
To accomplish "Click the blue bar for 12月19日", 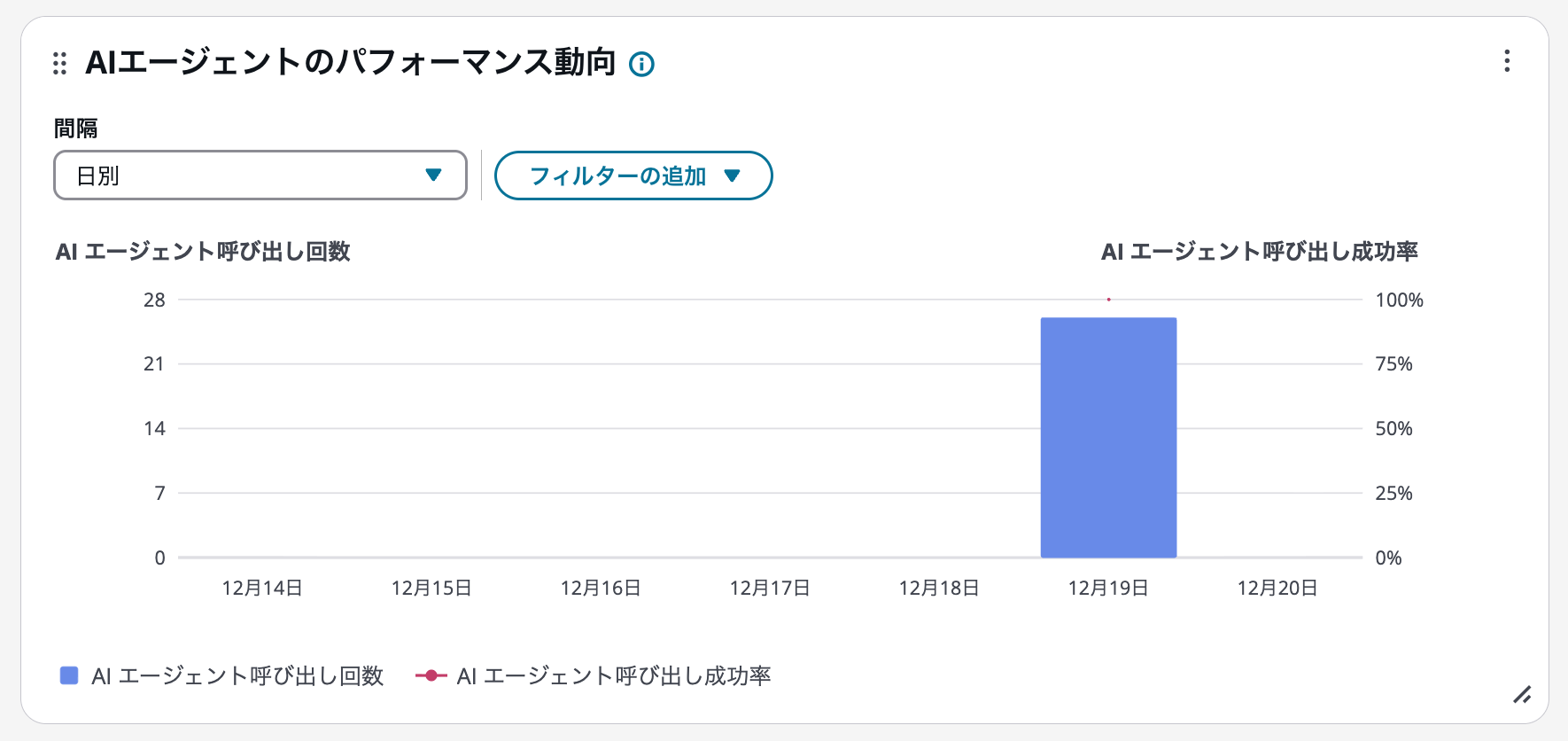I will pos(1108,434).
